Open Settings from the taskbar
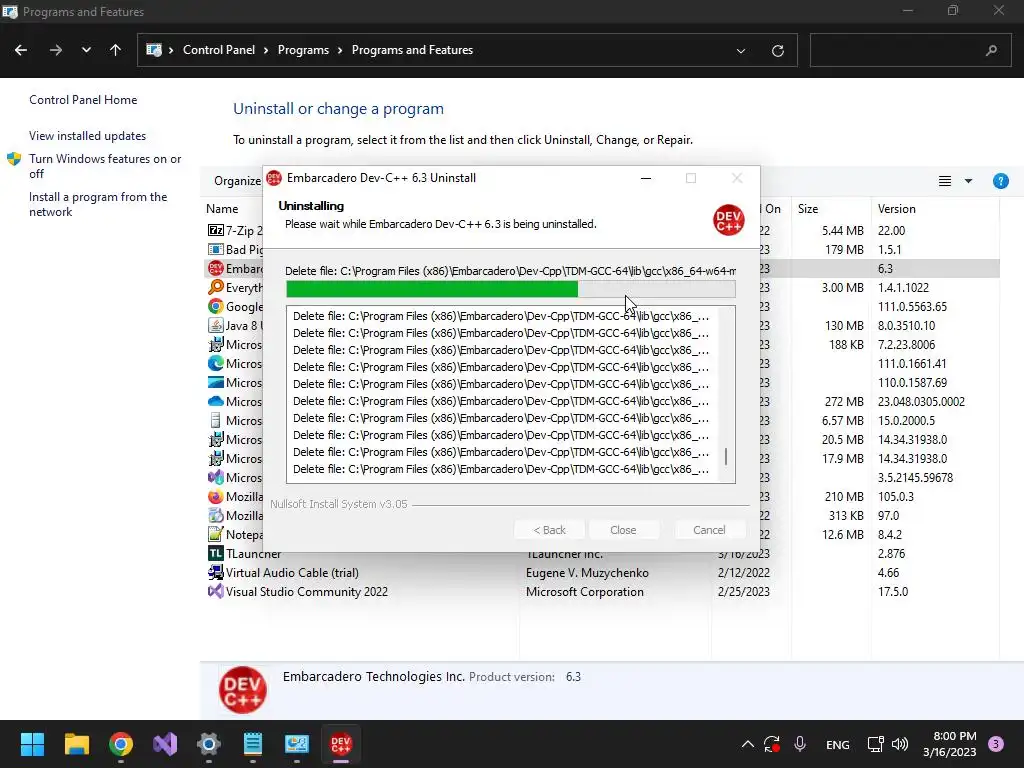 [x=209, y=744]
